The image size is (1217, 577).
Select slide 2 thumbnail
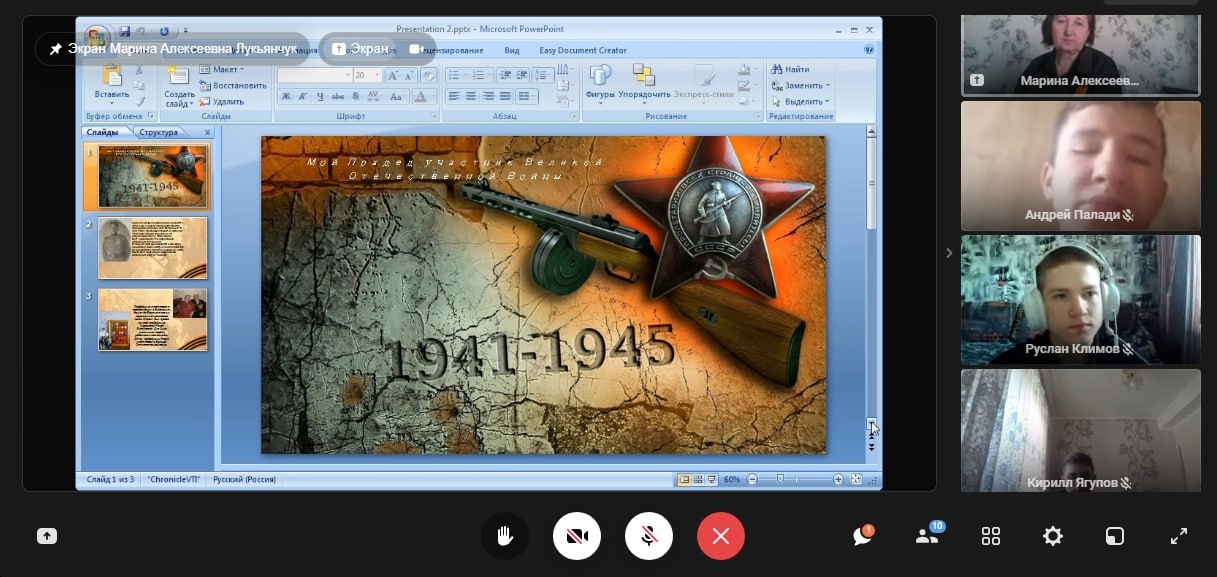[153, 247]
